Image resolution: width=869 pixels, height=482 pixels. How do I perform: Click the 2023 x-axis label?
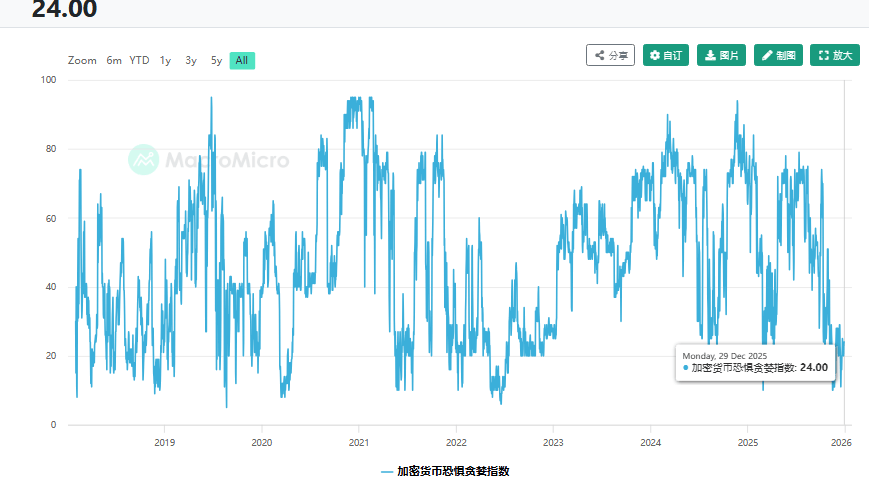click(553, 442)
